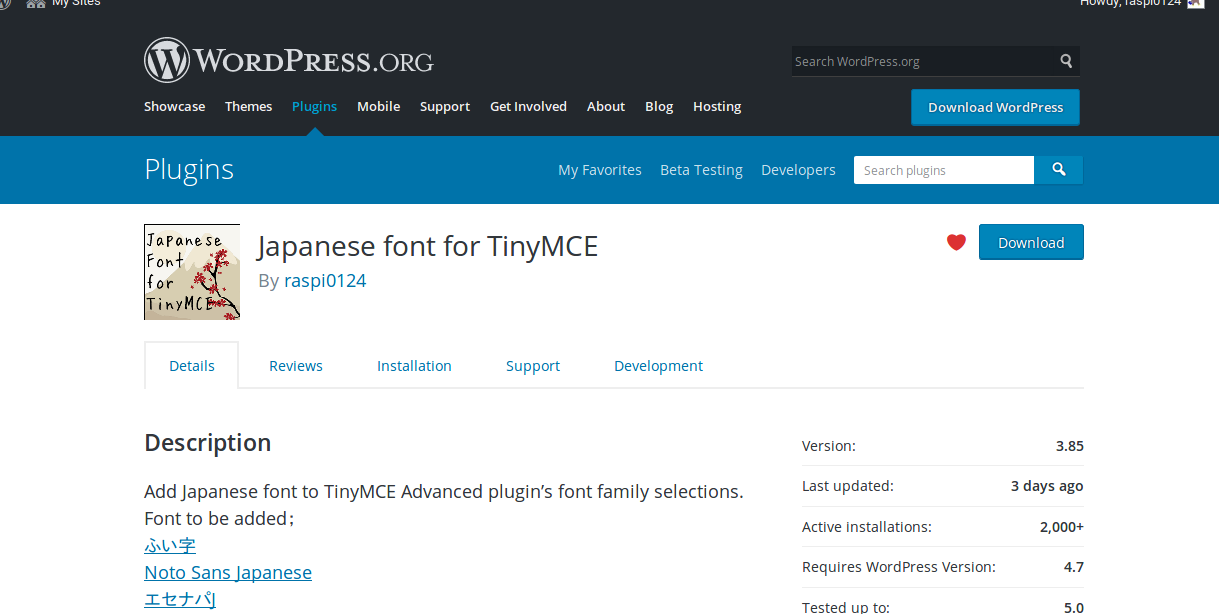Image resolution: width=1219 pixels, height=614 pixels.
Task: Open the About page link
Action: click(x=606, y=106)
